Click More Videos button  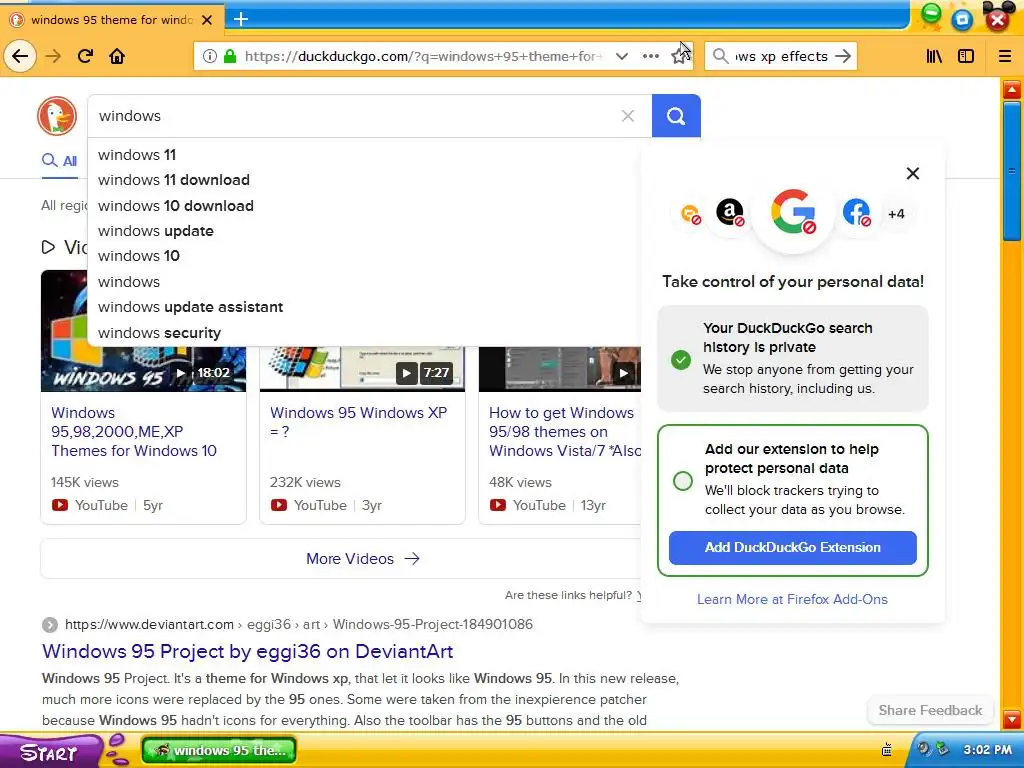click(362, 559)
